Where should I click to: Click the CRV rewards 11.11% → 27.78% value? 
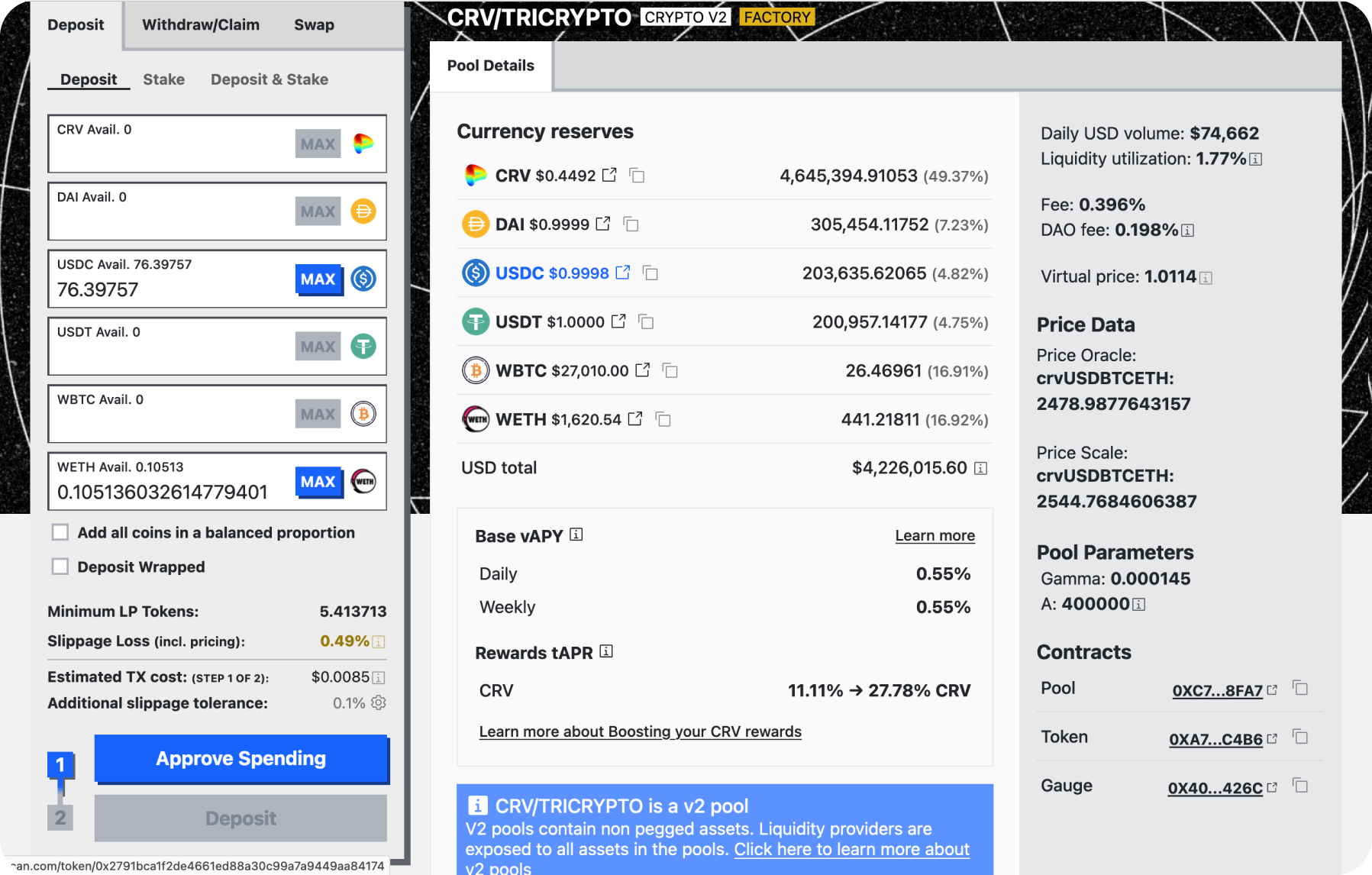879,691
